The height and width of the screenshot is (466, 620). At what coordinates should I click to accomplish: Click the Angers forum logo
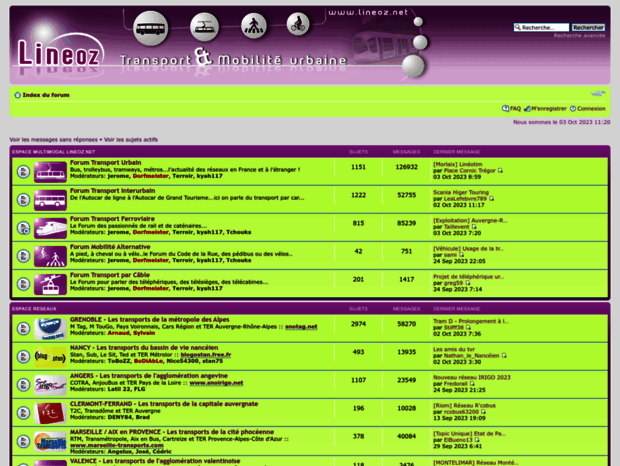tap(50, 385)
